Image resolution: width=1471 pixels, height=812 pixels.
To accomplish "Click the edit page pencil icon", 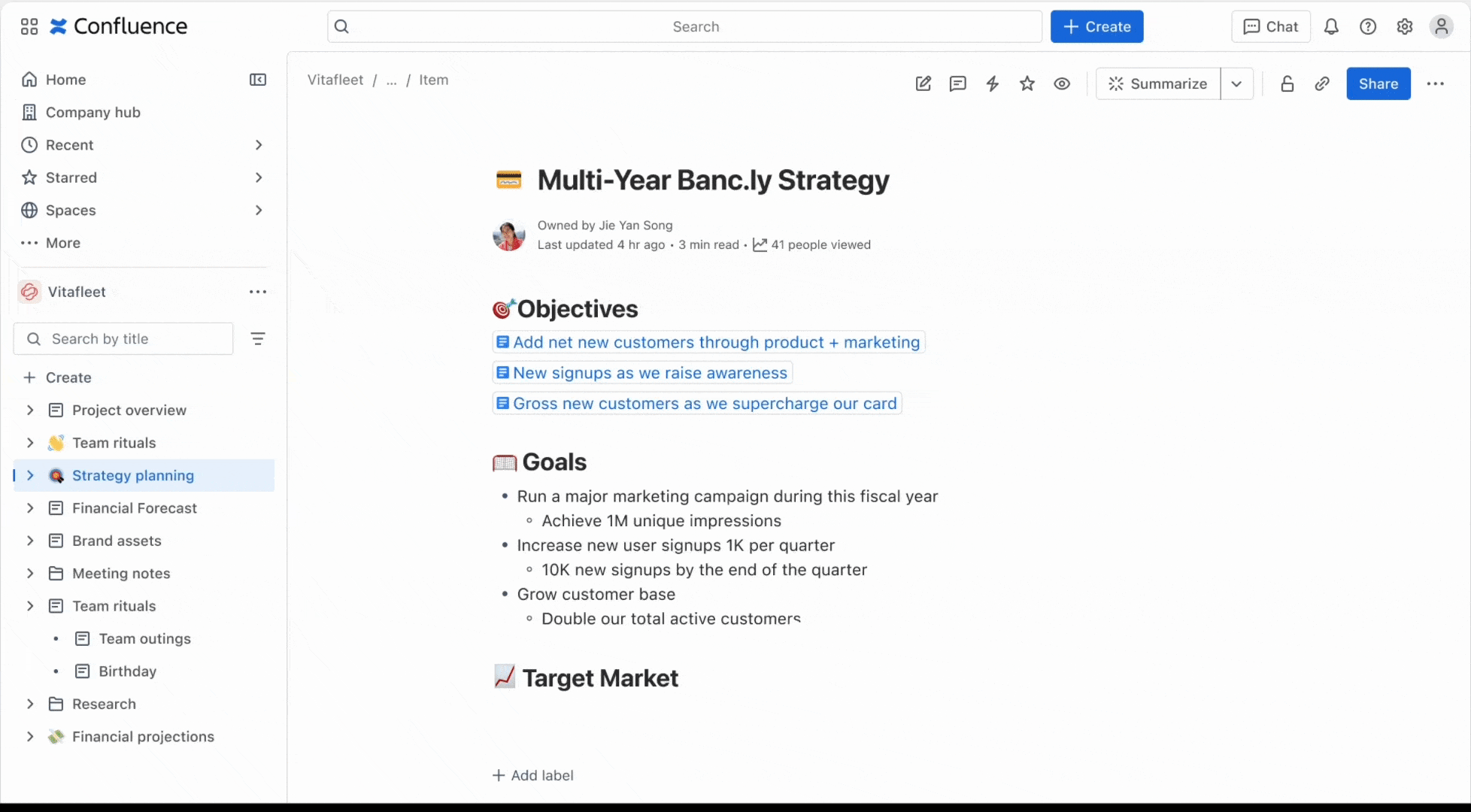I will click(923, 83).
